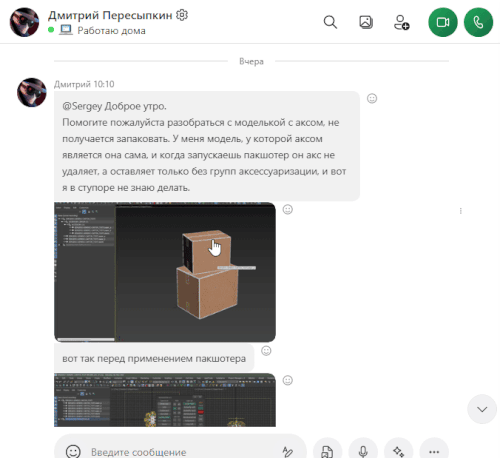Click the Дмитрий avatar beside the 10:10 message
Image resolution: width=500 pixels, height=458 pixels.
tap(32, 92)
